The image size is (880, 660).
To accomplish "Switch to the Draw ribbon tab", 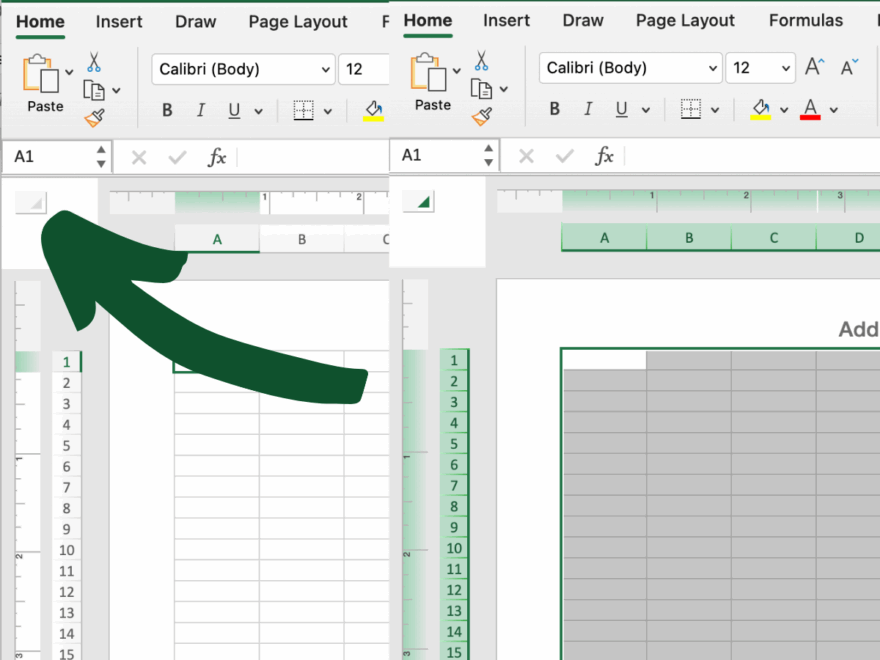I will click(x=583, y=20).
